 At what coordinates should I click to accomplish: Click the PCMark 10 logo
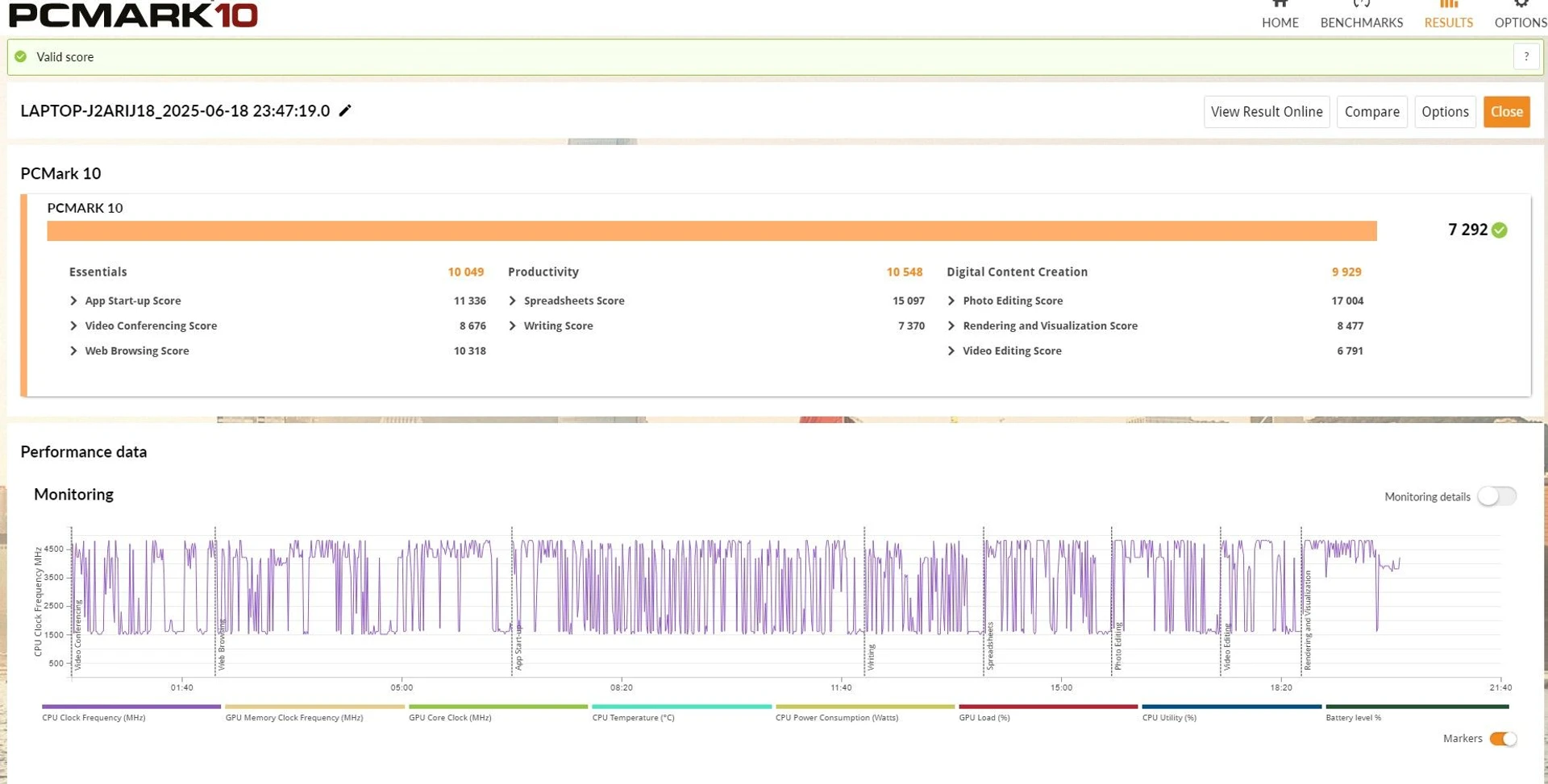133,15
